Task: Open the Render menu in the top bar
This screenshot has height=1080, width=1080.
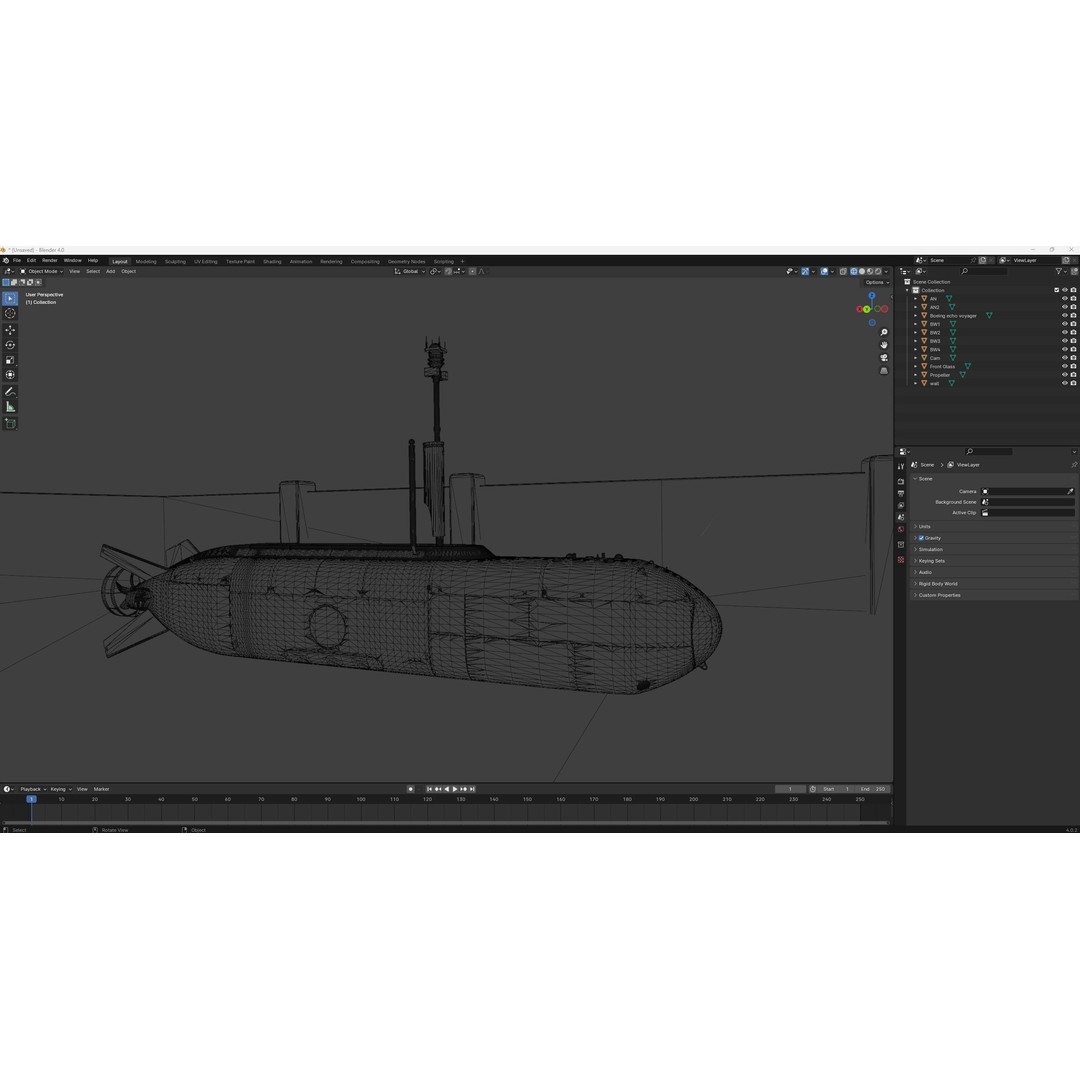Action: [x=49, y=260]
